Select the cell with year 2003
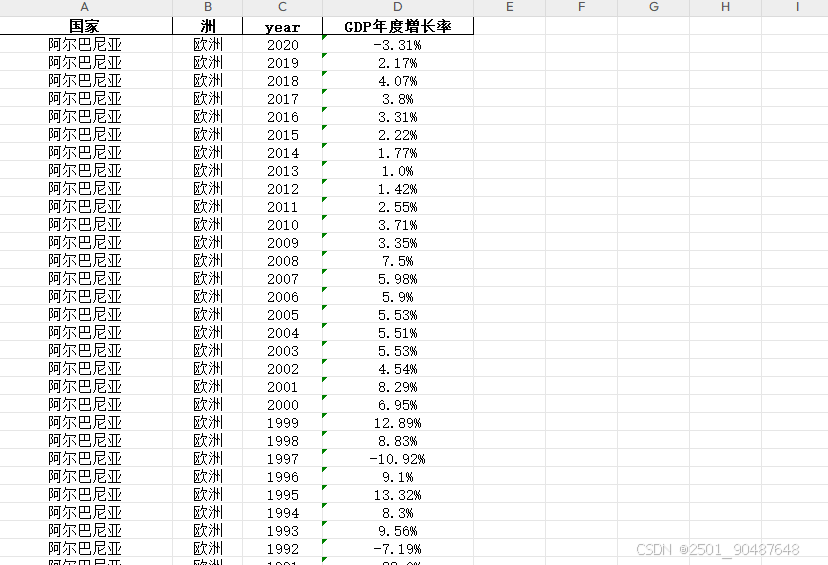 tap(283, 351)
